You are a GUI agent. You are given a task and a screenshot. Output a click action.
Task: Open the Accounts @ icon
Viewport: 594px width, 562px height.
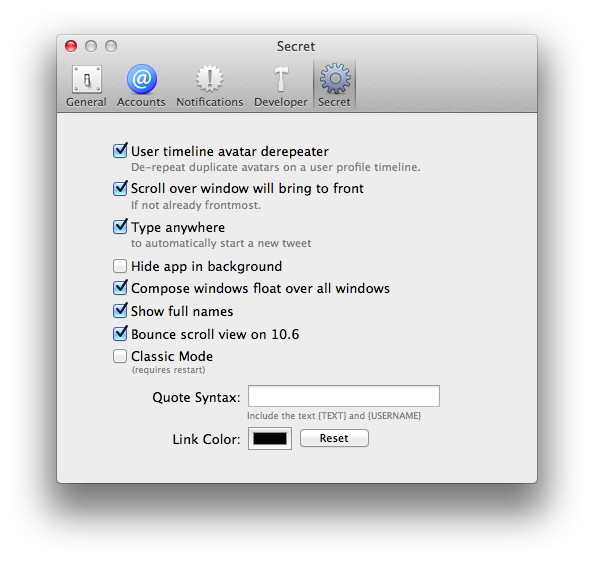click(x=142, y=79)
